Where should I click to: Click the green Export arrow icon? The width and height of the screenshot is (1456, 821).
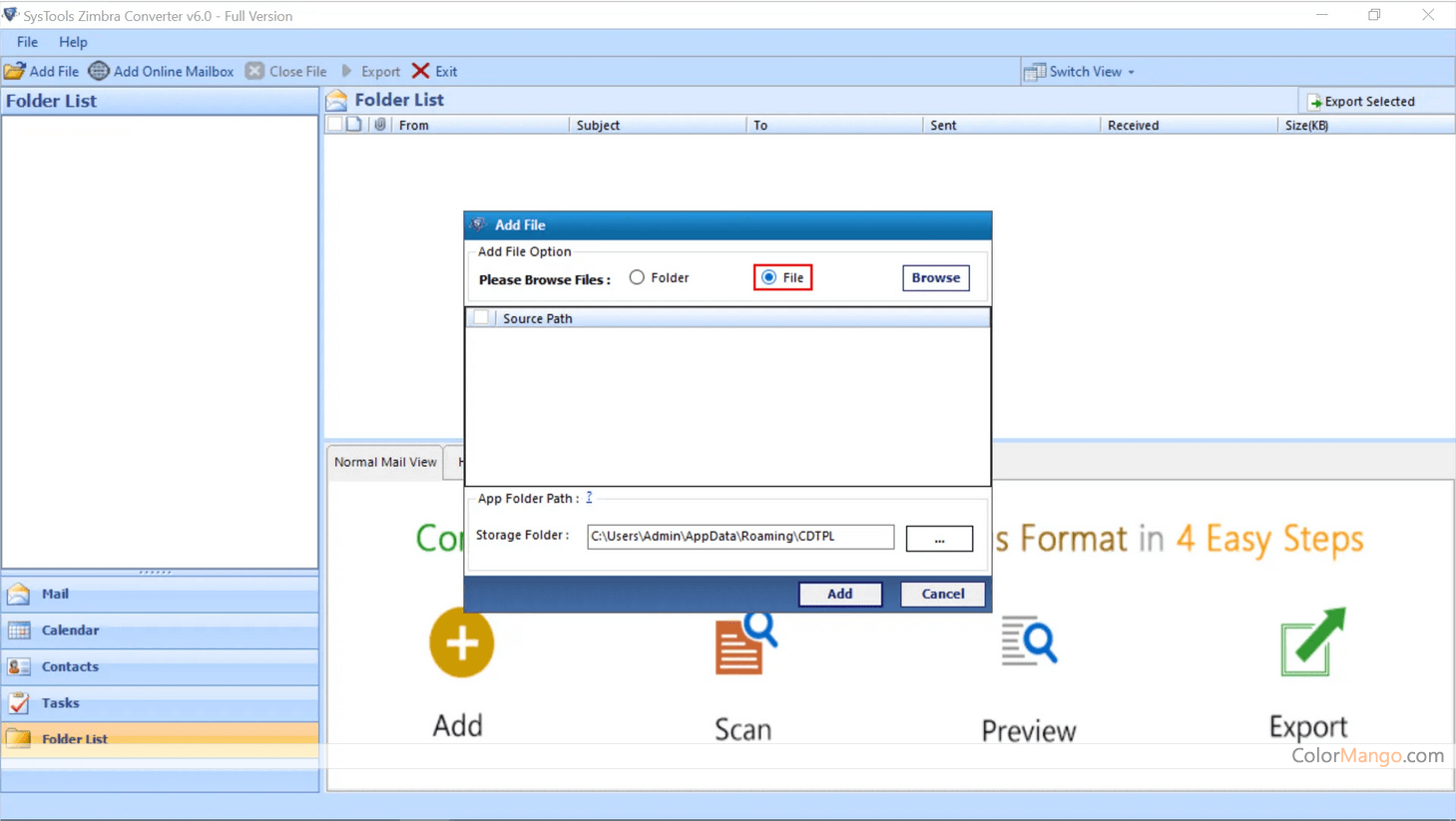[1312, 641]
